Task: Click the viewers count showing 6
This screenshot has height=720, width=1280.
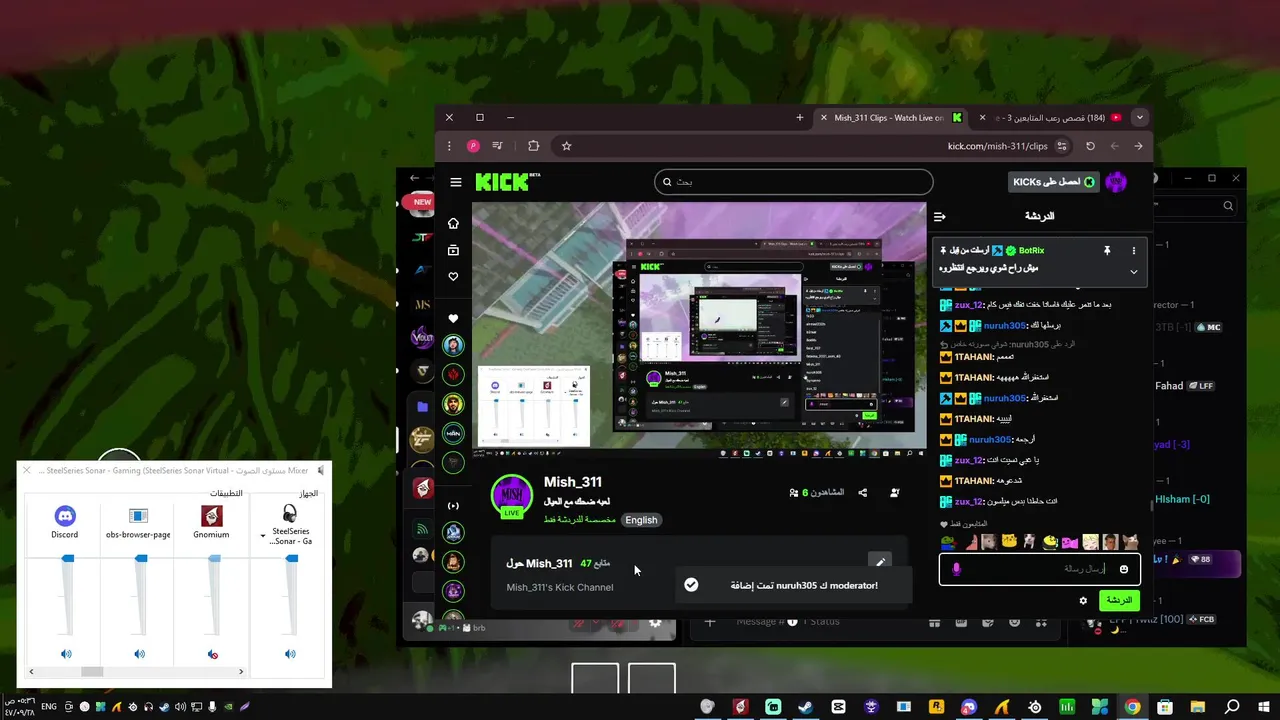Action: coord(817,492)
